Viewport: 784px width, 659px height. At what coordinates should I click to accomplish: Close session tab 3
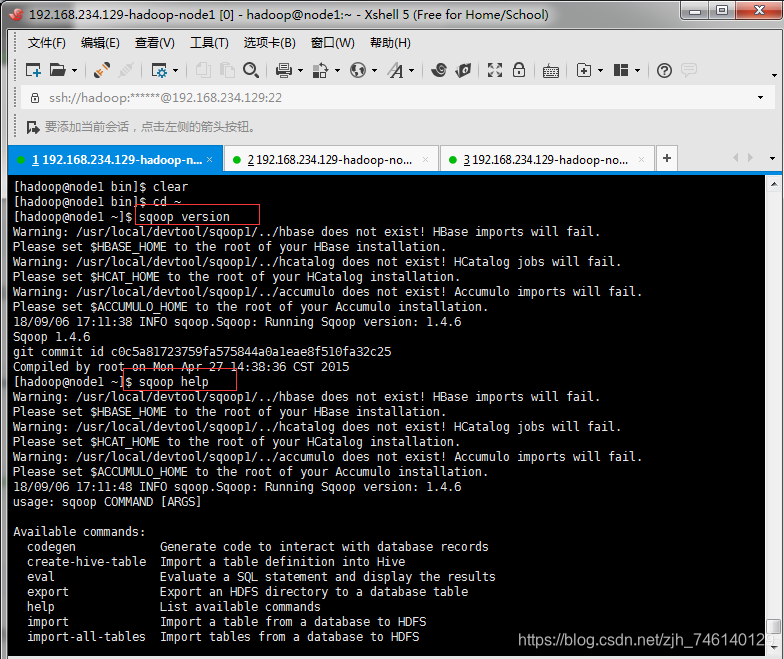pos(642,160)
